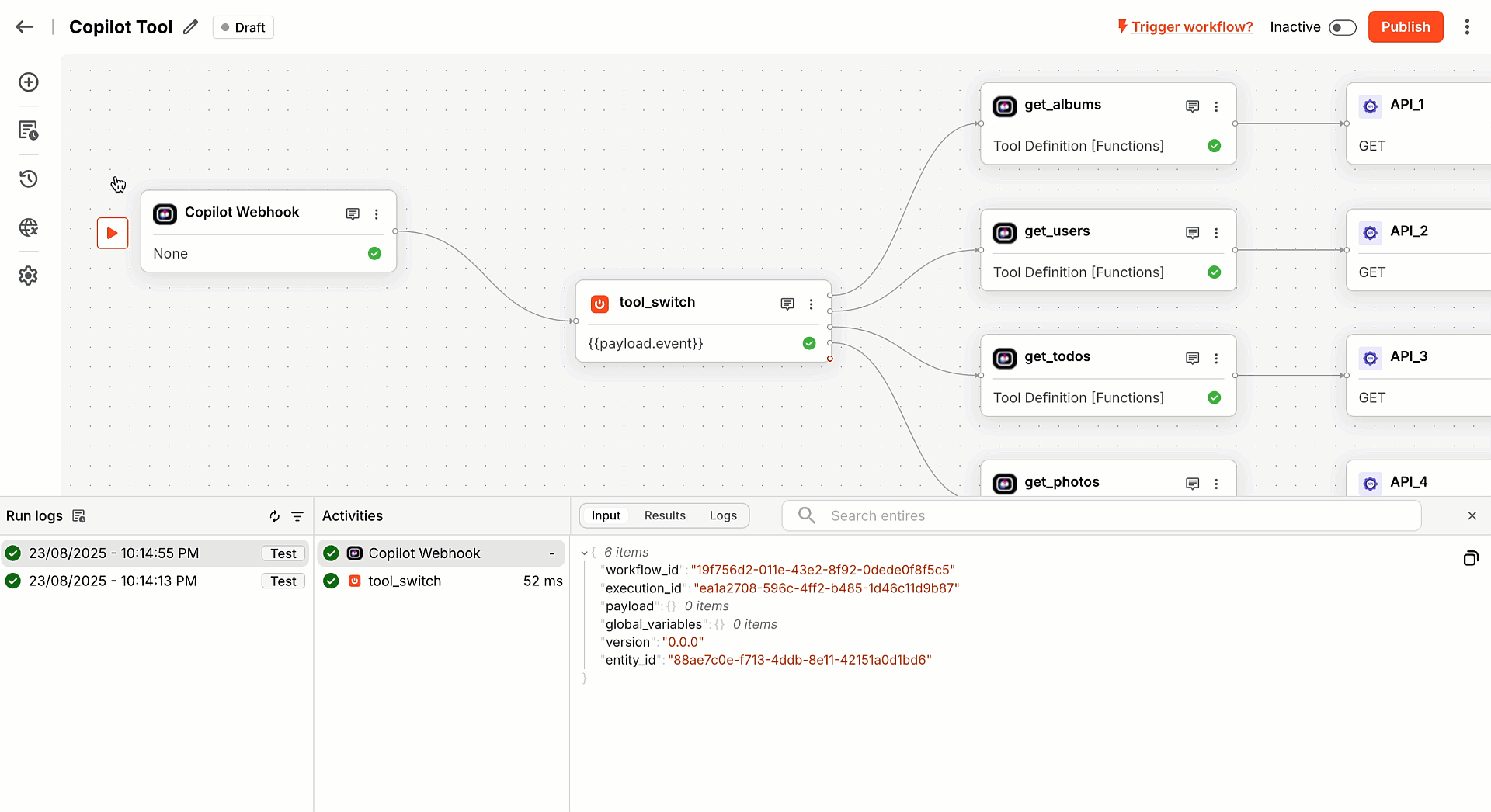Switch to the Logs tab

(723, 515)
